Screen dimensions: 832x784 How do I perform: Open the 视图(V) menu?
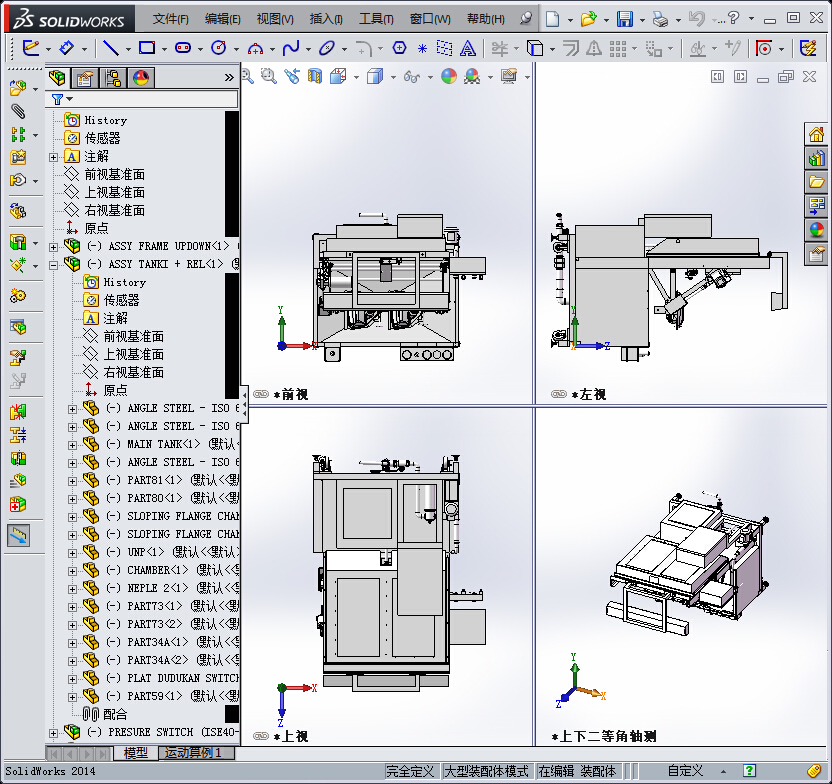click(x=275, y=19)
